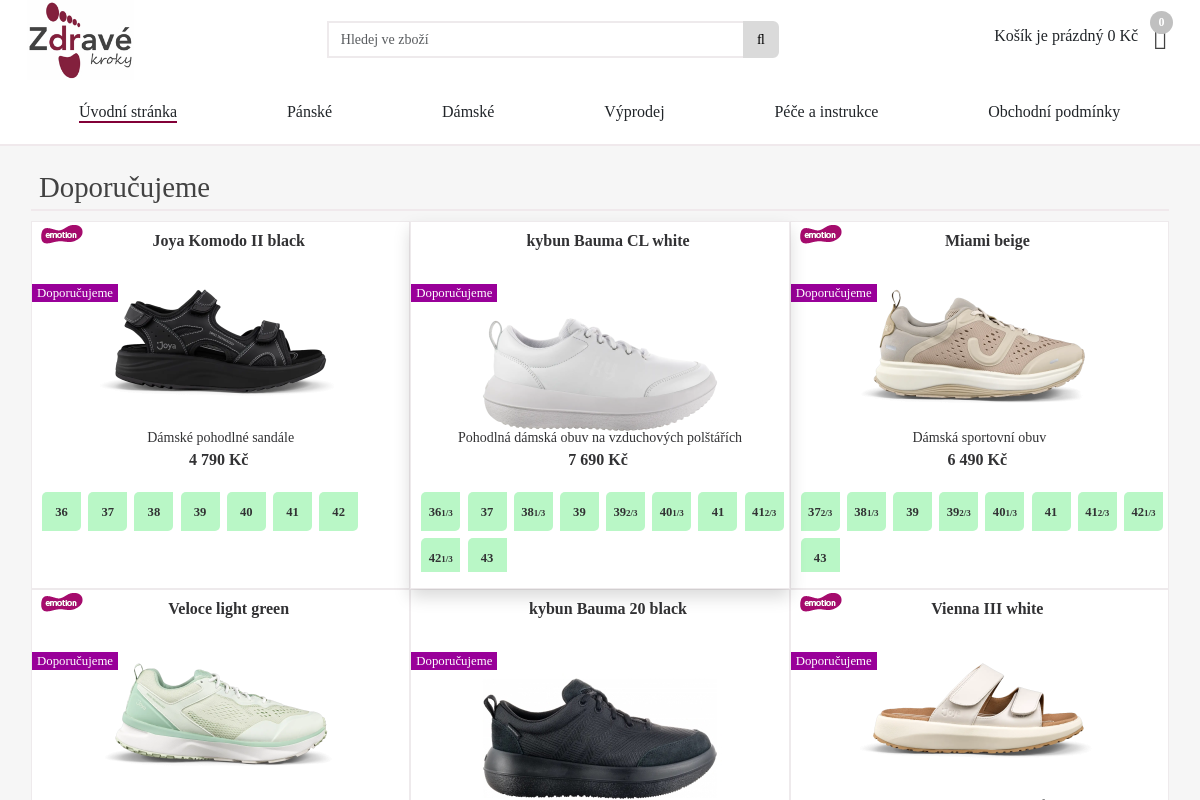Select size 39 for Joya Komodo II
This screenshot has height=800, width=1200.
[200, 511]
